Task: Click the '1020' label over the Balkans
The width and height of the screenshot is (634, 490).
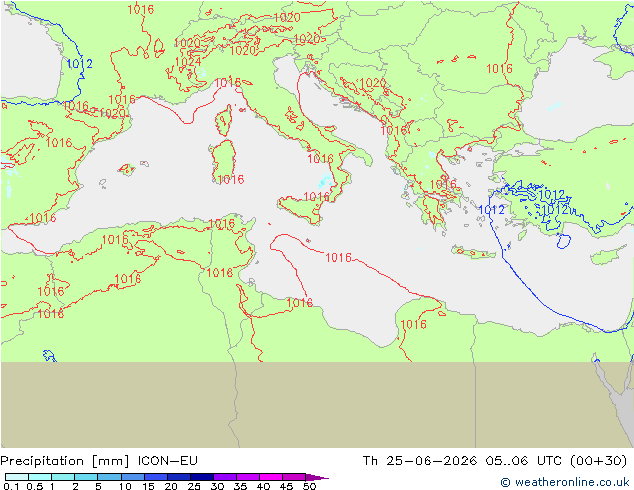Action: [372, 83]
